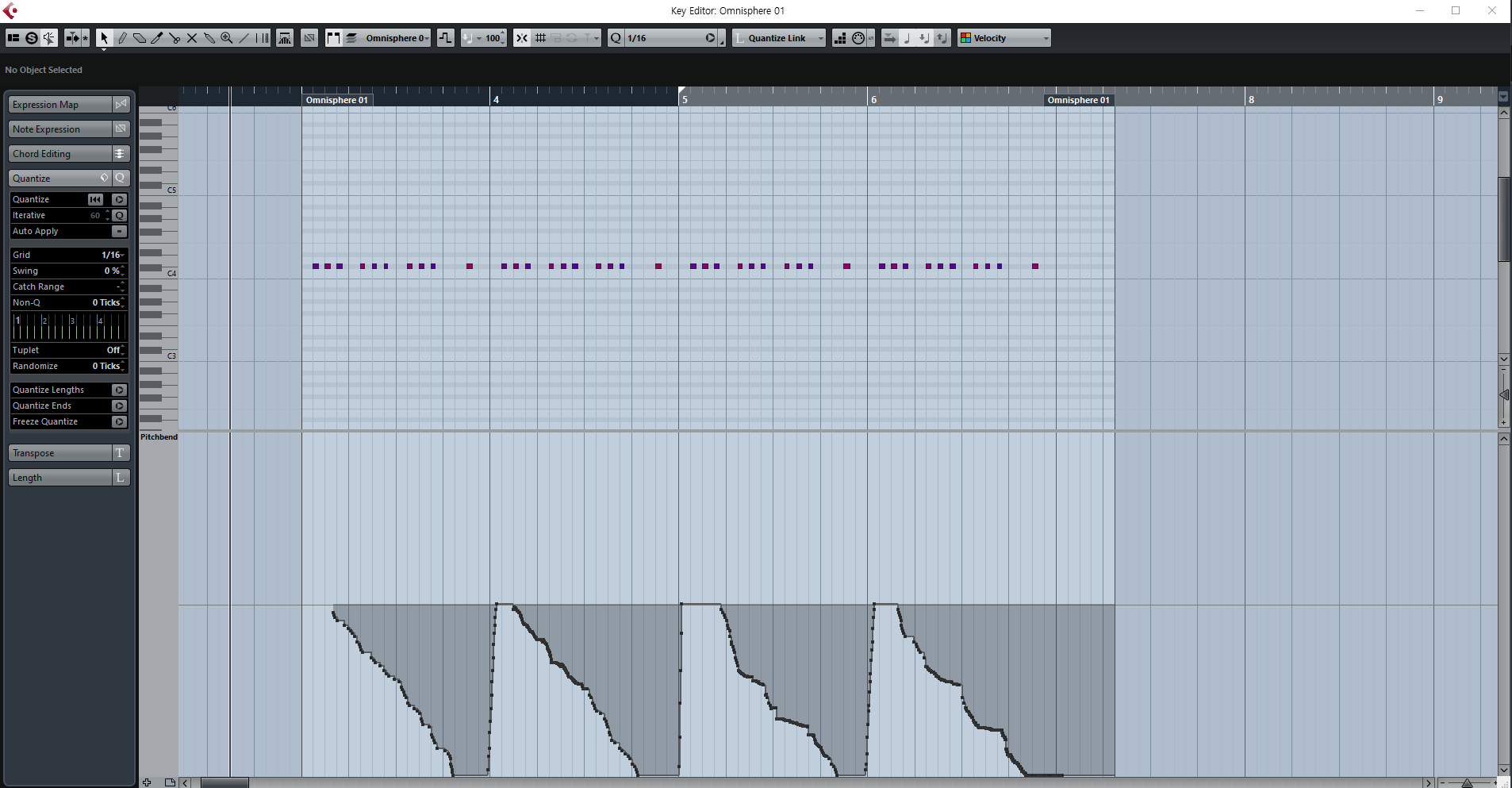Toggle Solo Editor button
This screenshot has height=788, width=1512.
(32, 38)
